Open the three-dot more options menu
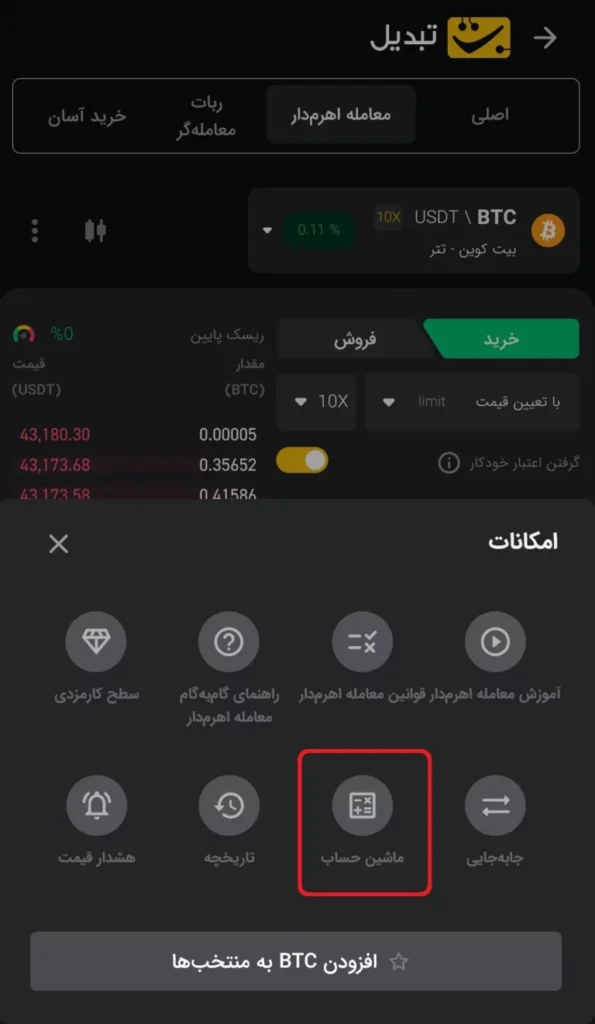 (x=35, y=231)
